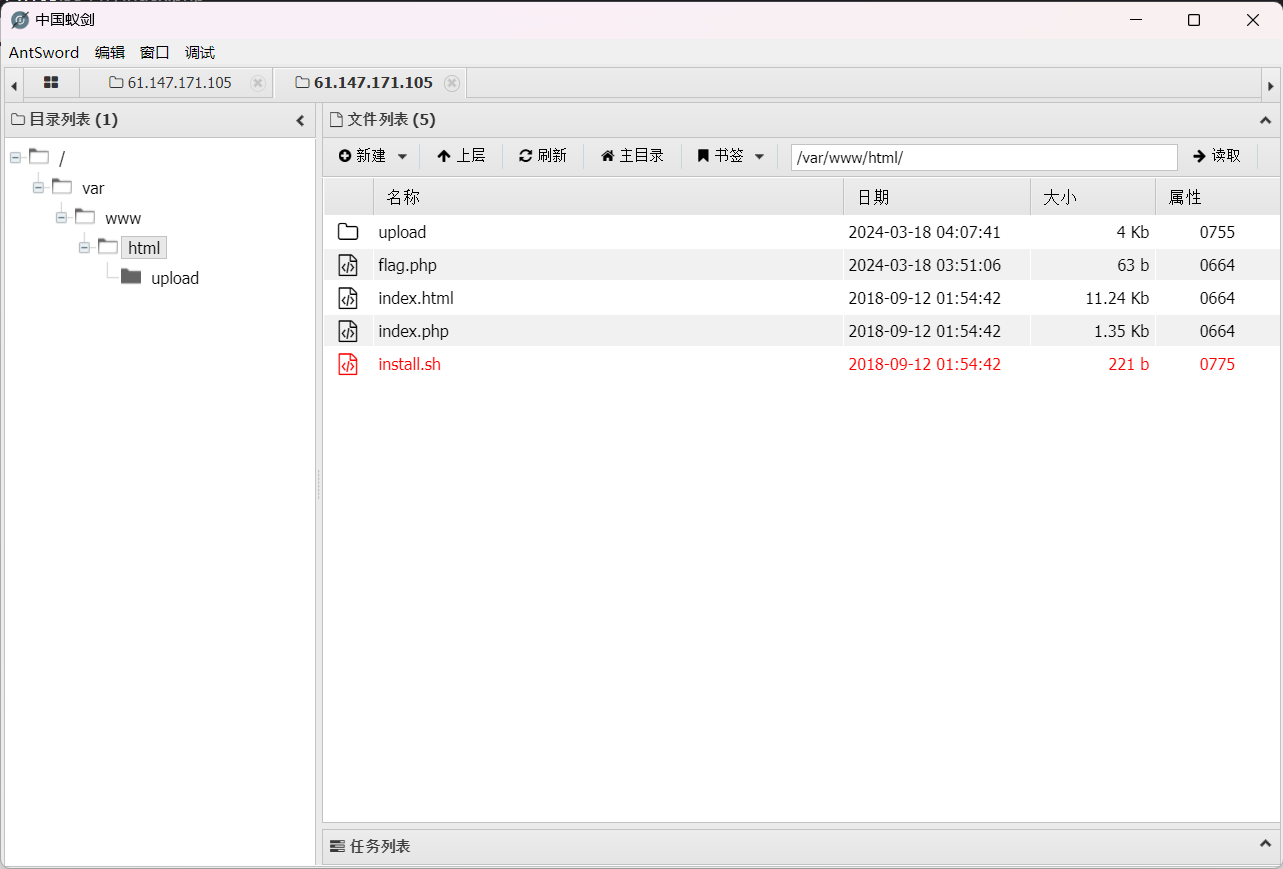The image size is (1283, 869).
Task: Collapse the directory list panel
Action: pyautogui.click(x=300, y=120)
